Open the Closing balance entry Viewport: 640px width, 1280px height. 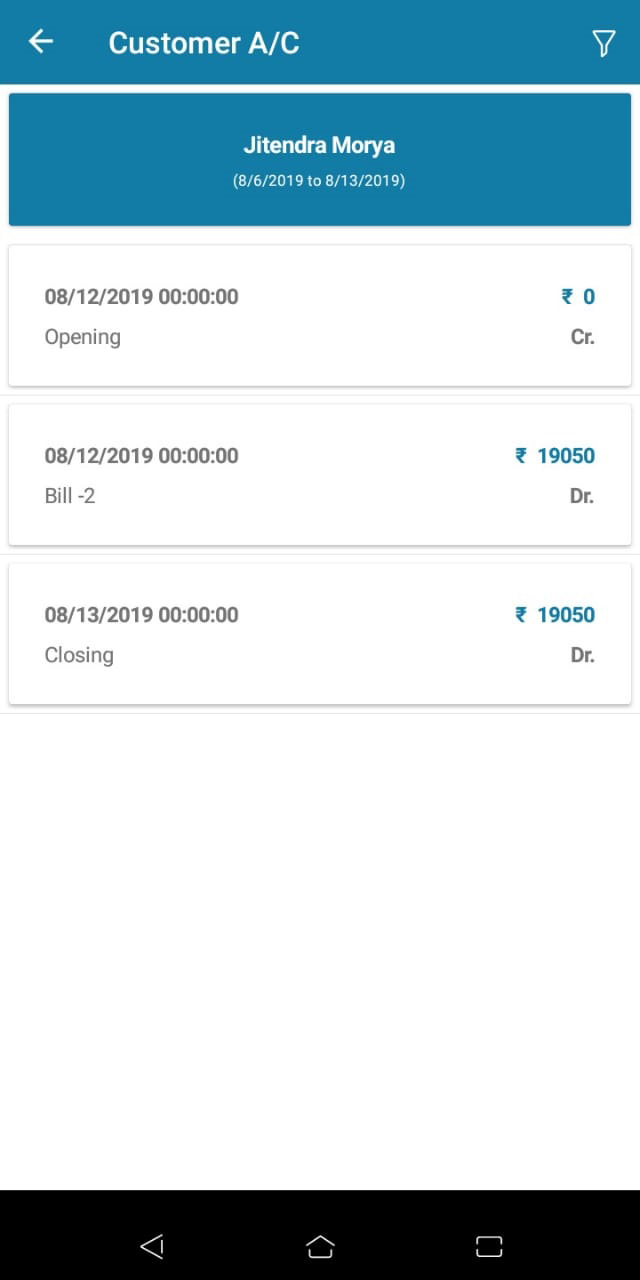(320, 634)
